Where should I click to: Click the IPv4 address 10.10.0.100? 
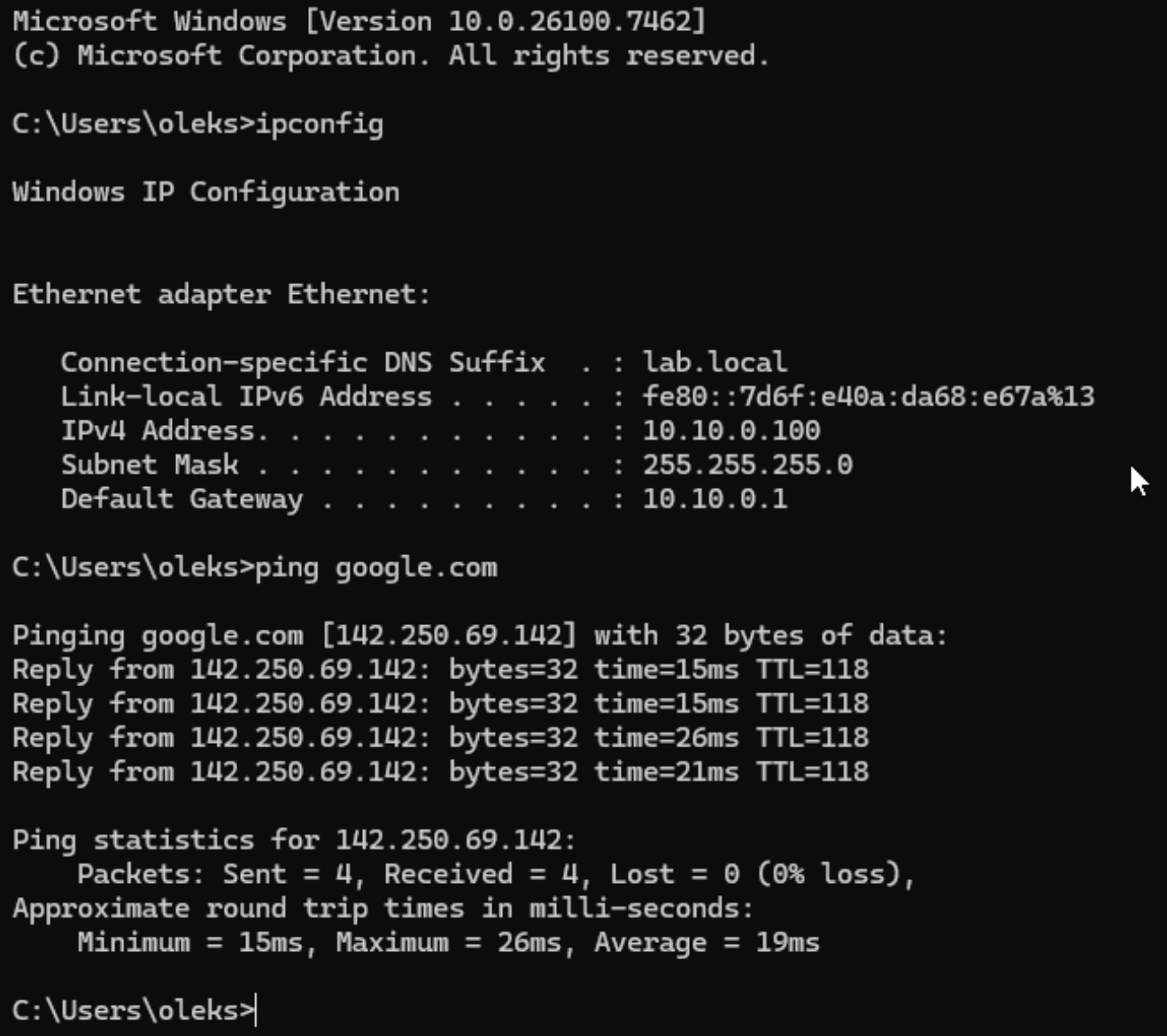click(x=731, y=430)
